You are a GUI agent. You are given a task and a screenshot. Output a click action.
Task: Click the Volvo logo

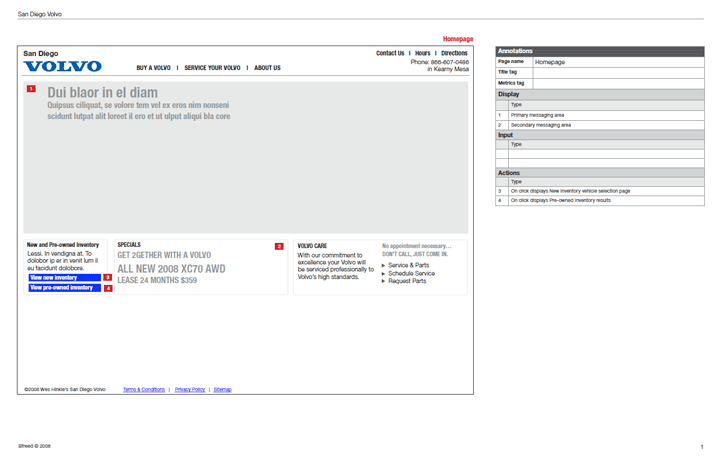pyautogui.click(x=62, y=67)
